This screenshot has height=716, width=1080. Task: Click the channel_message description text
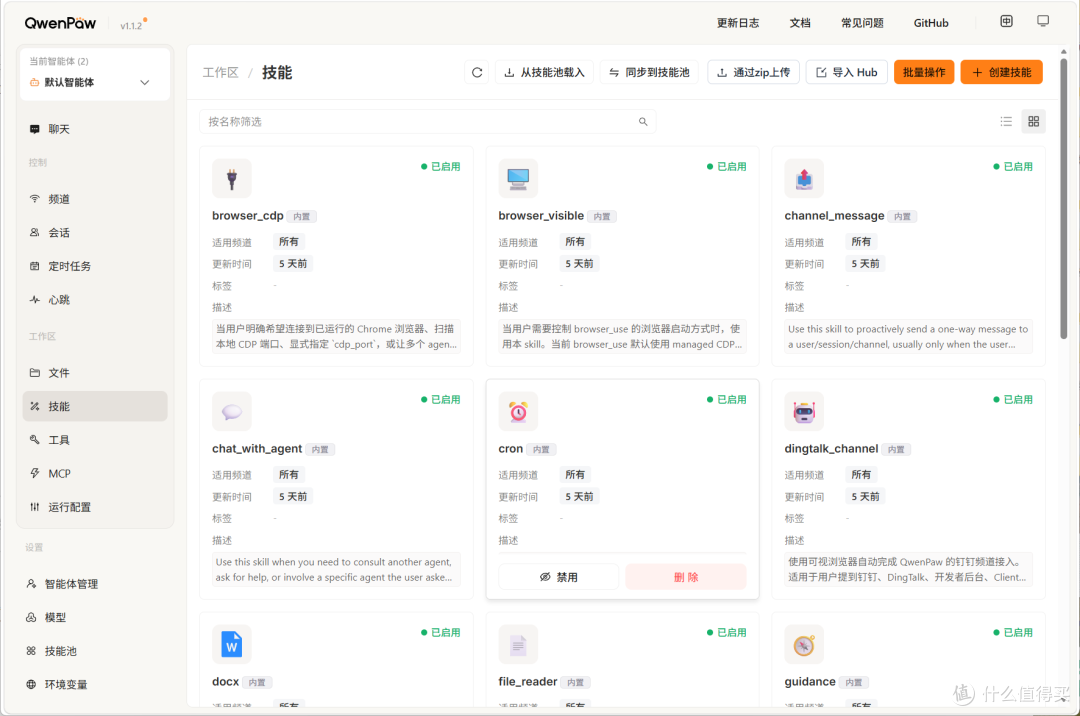[x=908, y=337]
